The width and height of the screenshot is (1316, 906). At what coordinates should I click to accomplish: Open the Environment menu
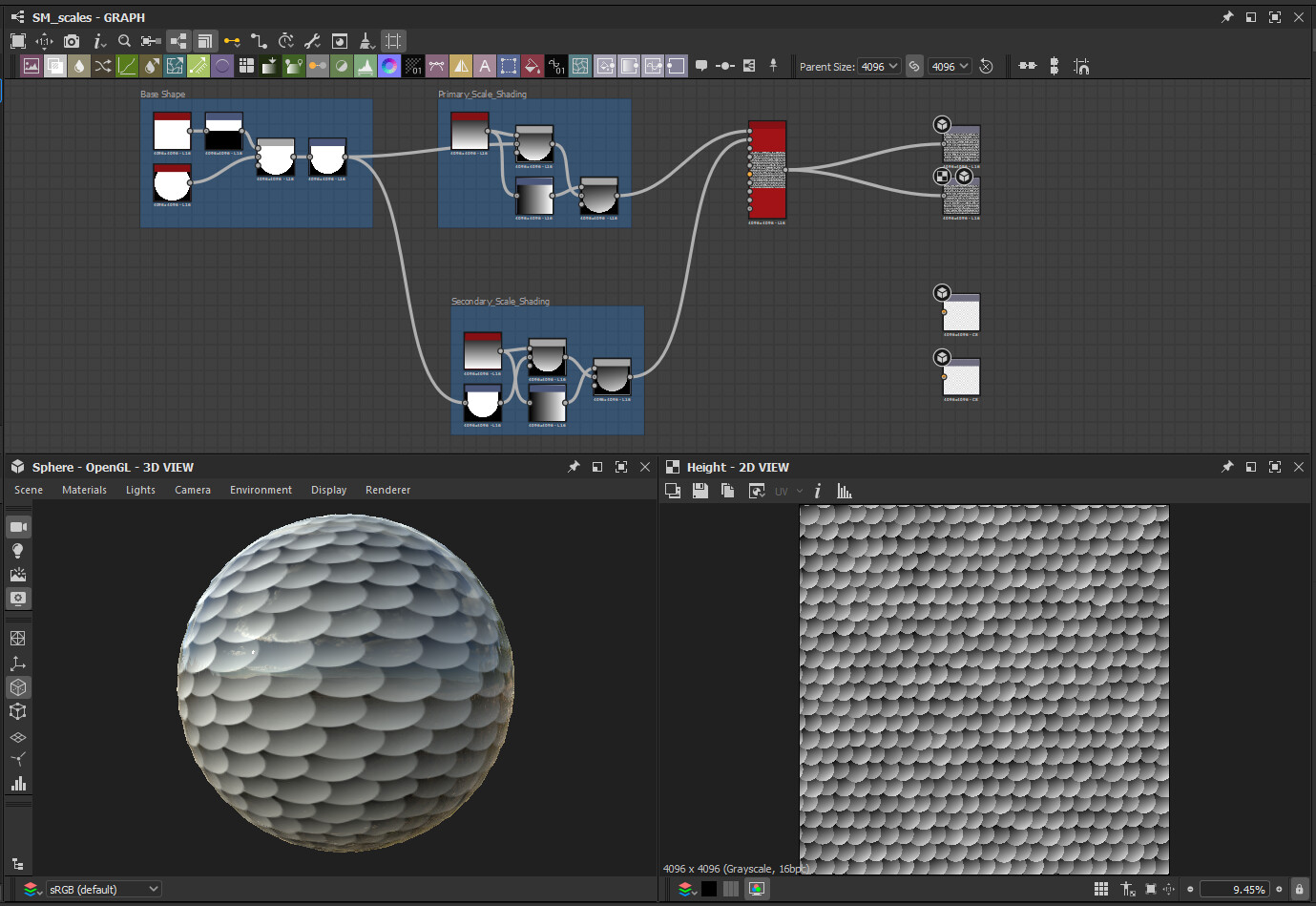(261, 490)
